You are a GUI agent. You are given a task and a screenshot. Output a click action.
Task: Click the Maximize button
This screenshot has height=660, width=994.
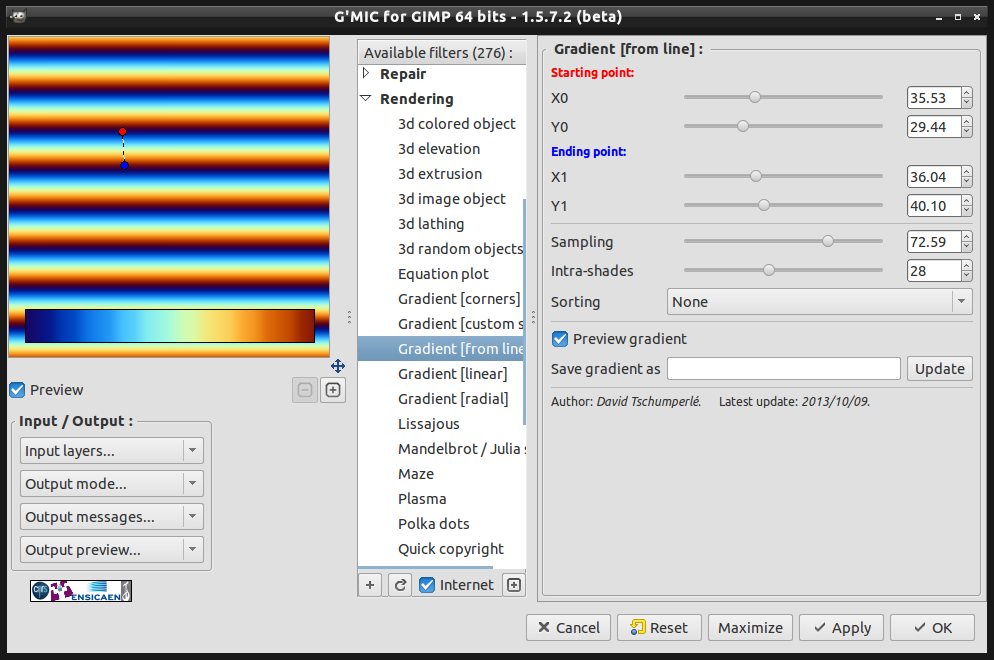[x=751, y=628]
